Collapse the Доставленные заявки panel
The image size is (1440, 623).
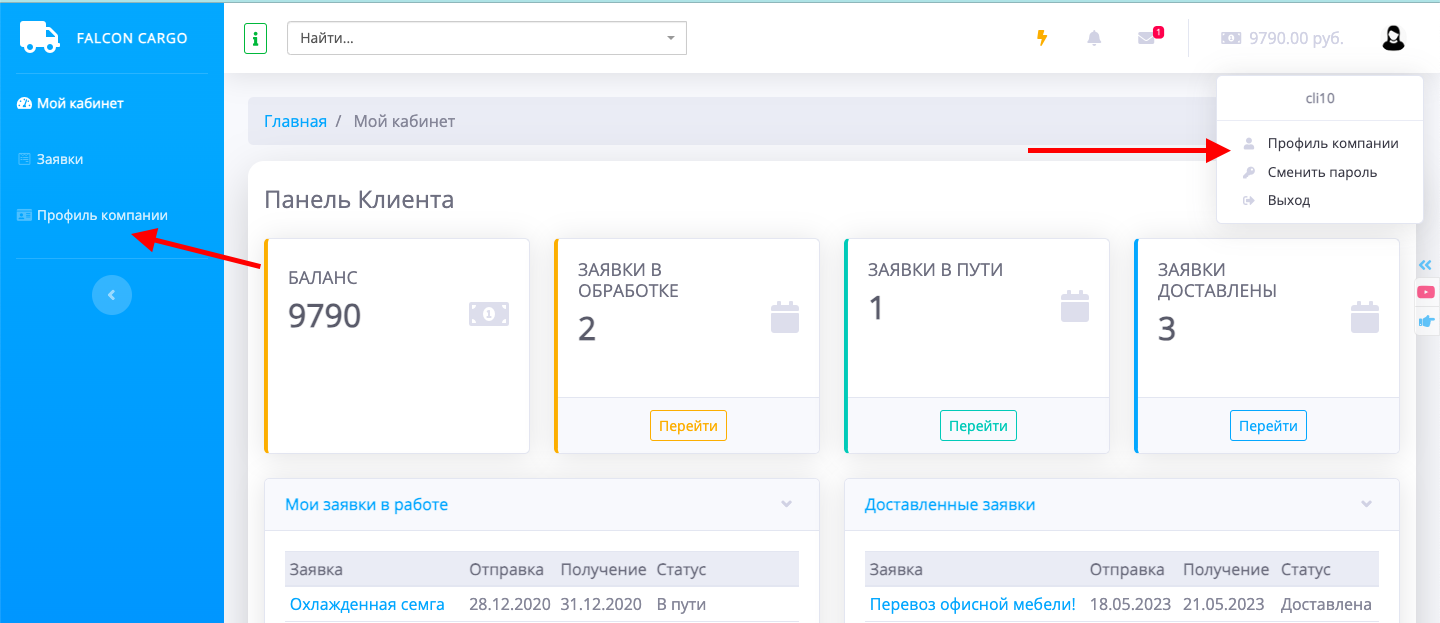pyautogui.click(x=1366, y=504)
